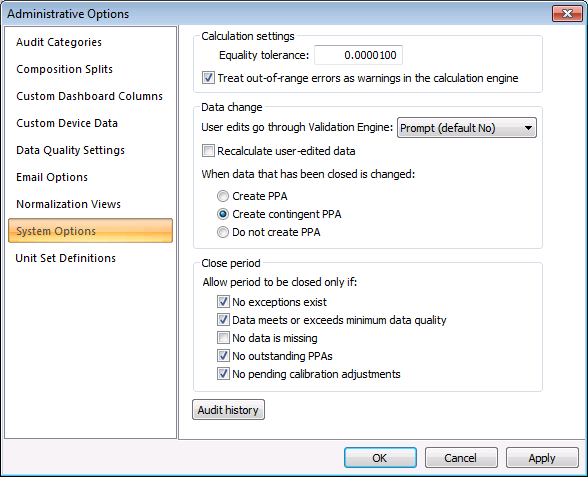Apply the settings

[x=542, y=458]
